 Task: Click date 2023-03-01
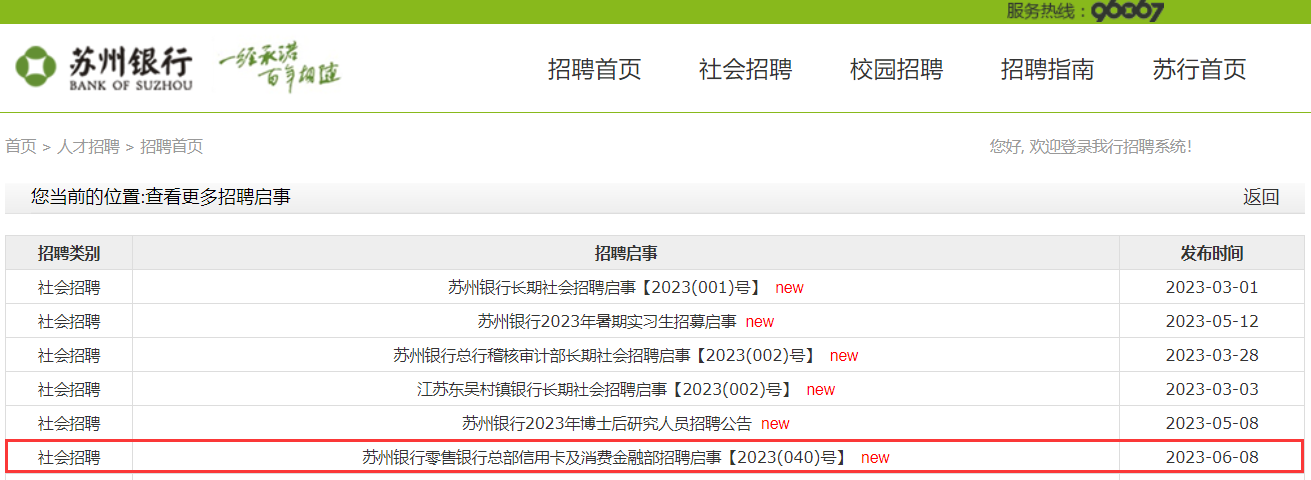coord(1212,287)
